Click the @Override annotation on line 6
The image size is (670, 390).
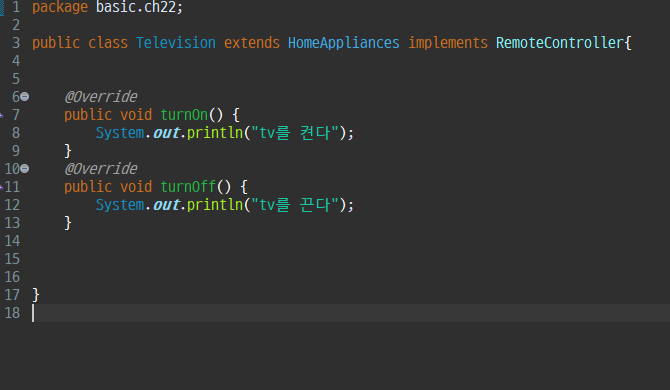click(x=101, y=97)
